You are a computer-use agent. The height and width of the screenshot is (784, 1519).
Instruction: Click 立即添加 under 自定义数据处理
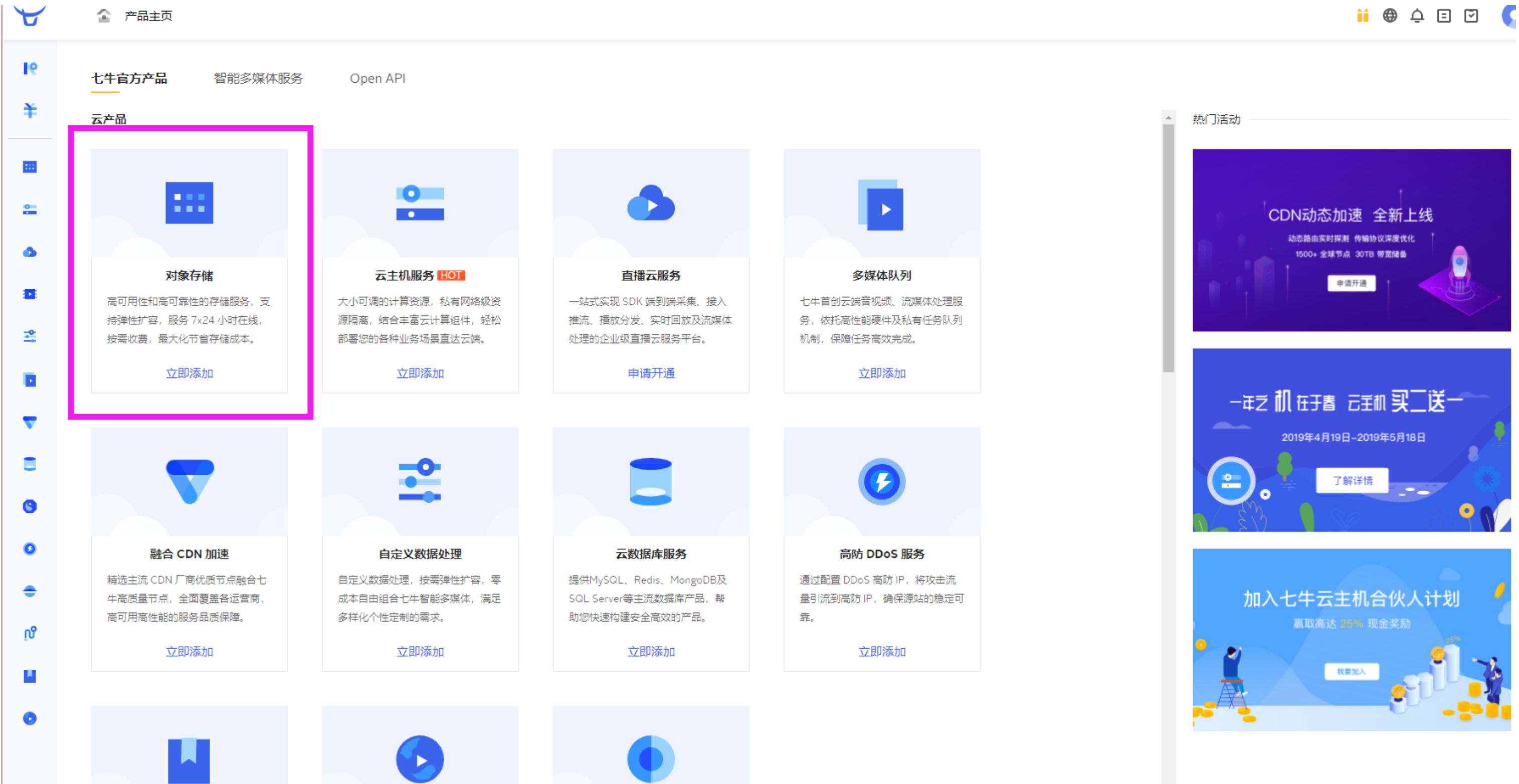point(420,651)
